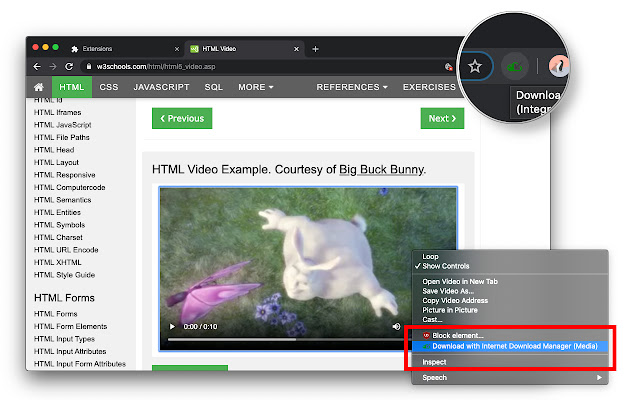
Task: Expand the MORE dropdown in the navbar
Action: (255, 87)
